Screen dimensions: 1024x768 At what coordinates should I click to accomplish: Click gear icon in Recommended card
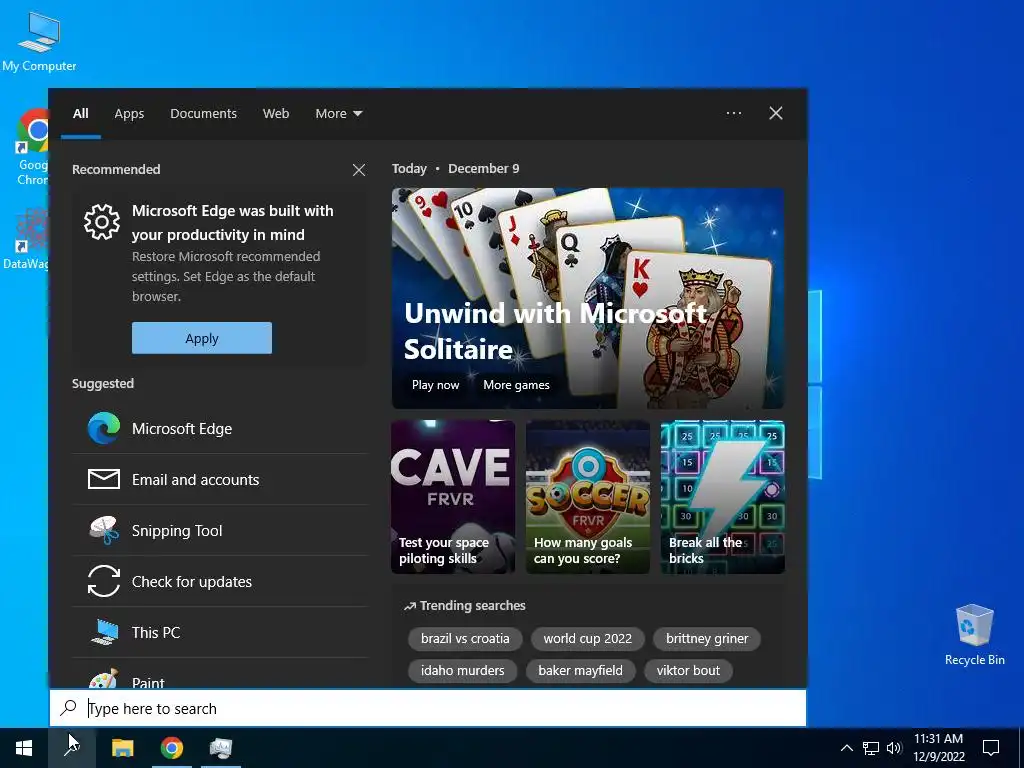tap(102, 222)
